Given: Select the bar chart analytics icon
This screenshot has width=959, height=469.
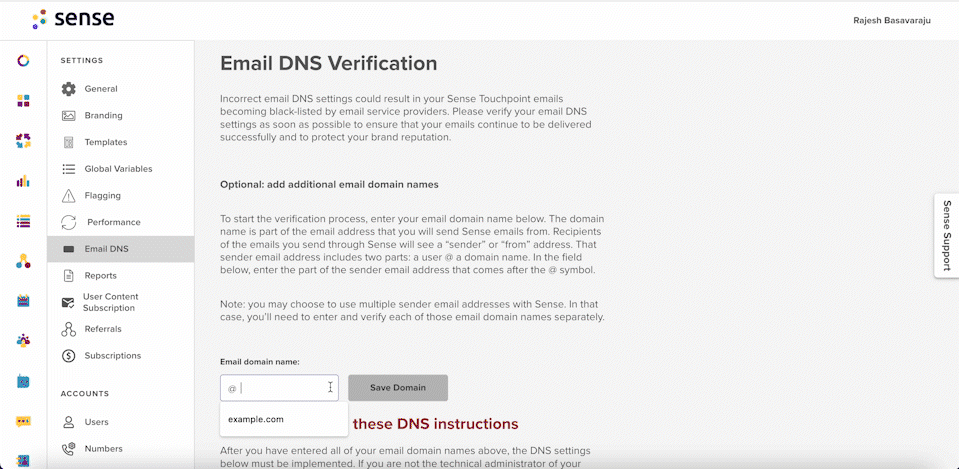Looking at the screenshot, I should point(23,181).
